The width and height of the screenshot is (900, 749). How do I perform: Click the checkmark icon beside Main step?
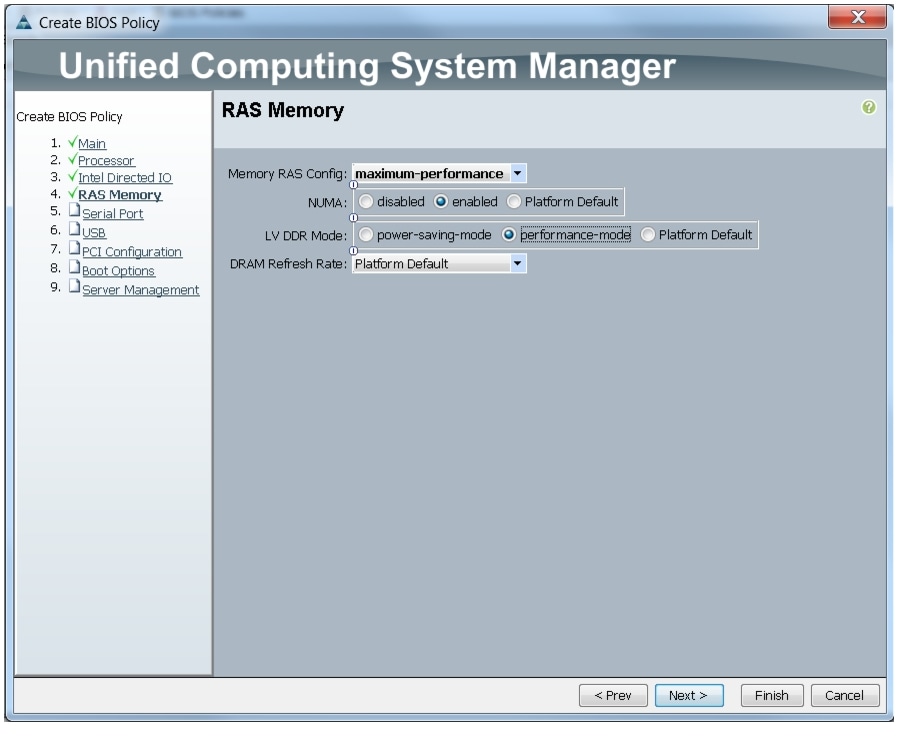[x=72, y=141]
